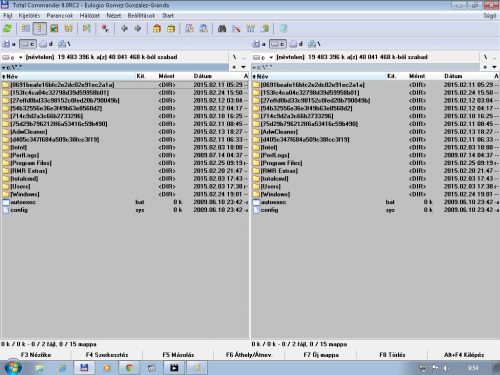This screenshot has height=375, width=500.
Task: Sort left panel by Méret column header
Action: 166,76
